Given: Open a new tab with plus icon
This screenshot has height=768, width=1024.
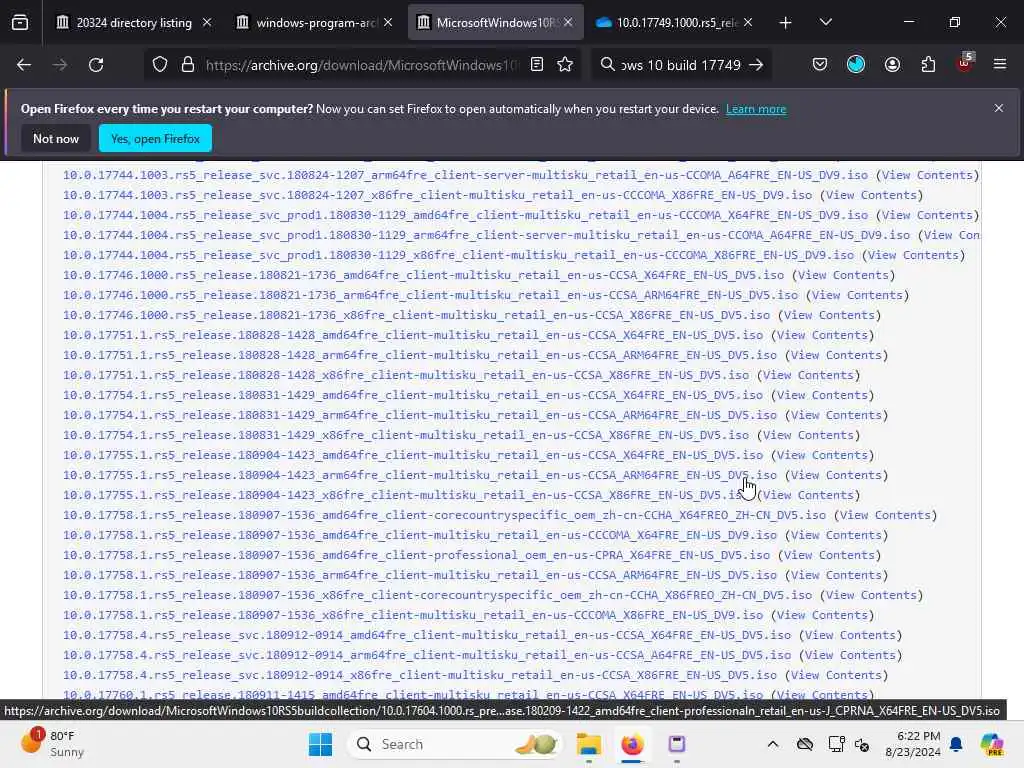Looking at the screenshot, I should (785, 23).
